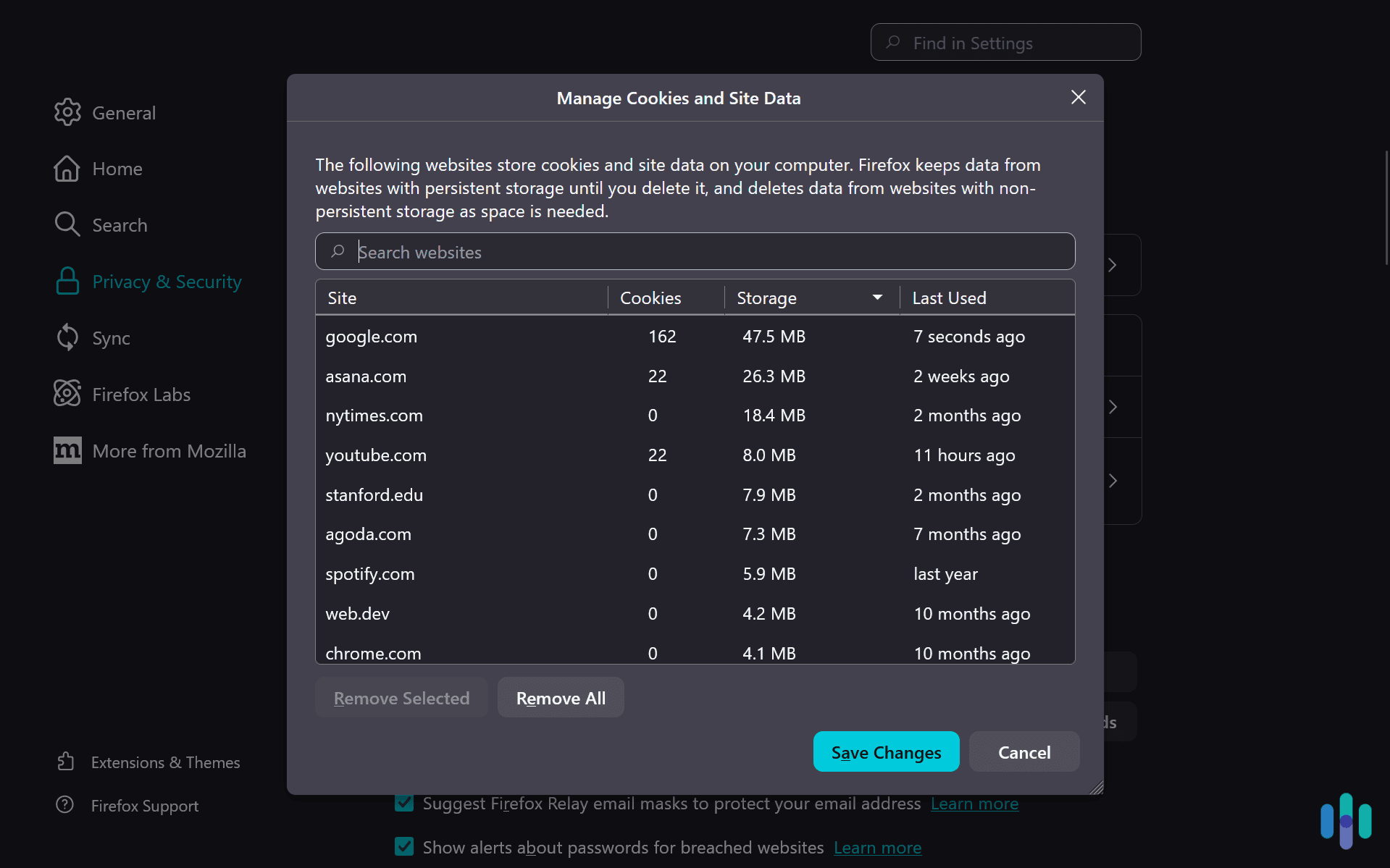
Task: Click in the Find in Settings box
Action: click(1005, 42)
